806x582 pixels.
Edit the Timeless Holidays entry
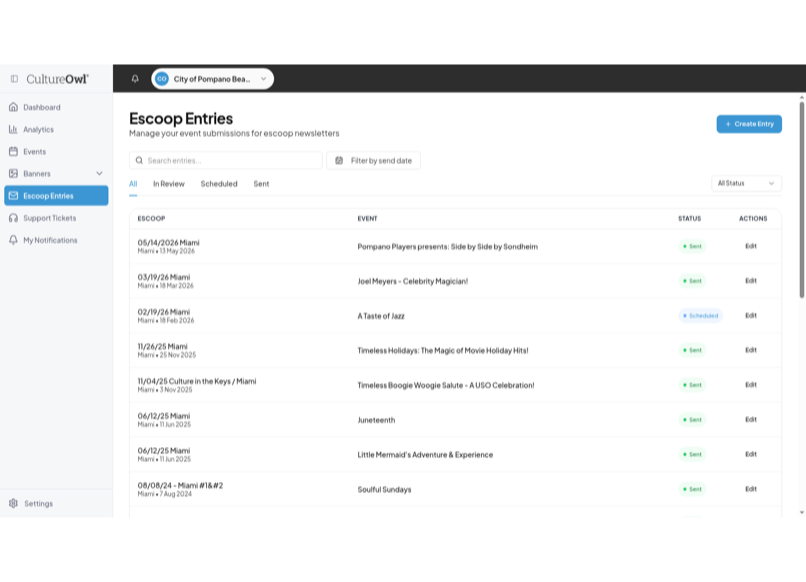point(751,350)
